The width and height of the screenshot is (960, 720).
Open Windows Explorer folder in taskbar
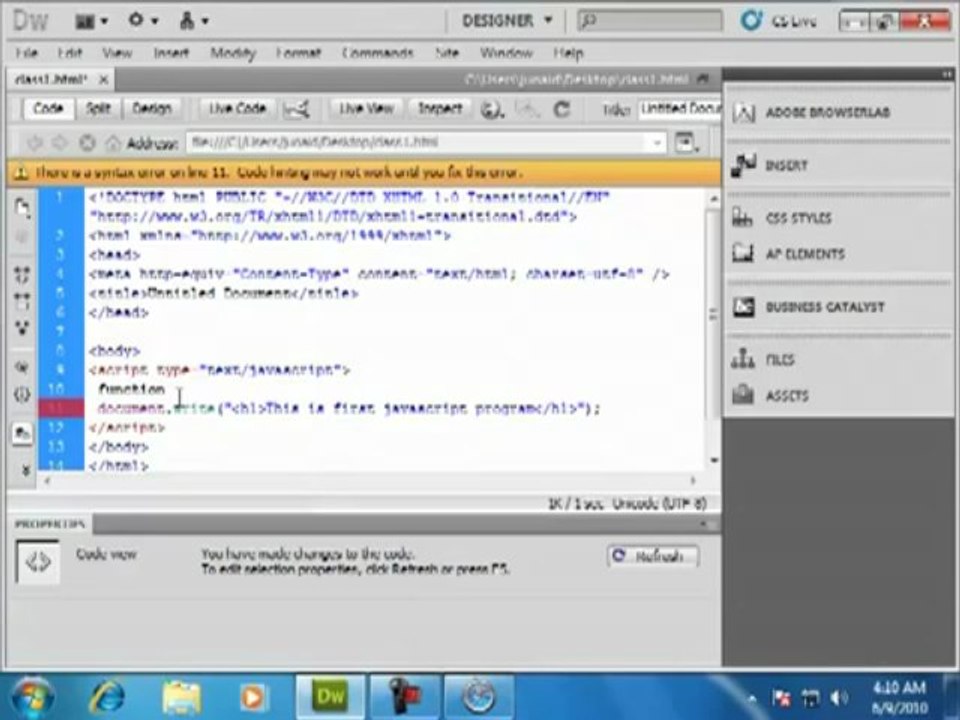pos(181,697)
